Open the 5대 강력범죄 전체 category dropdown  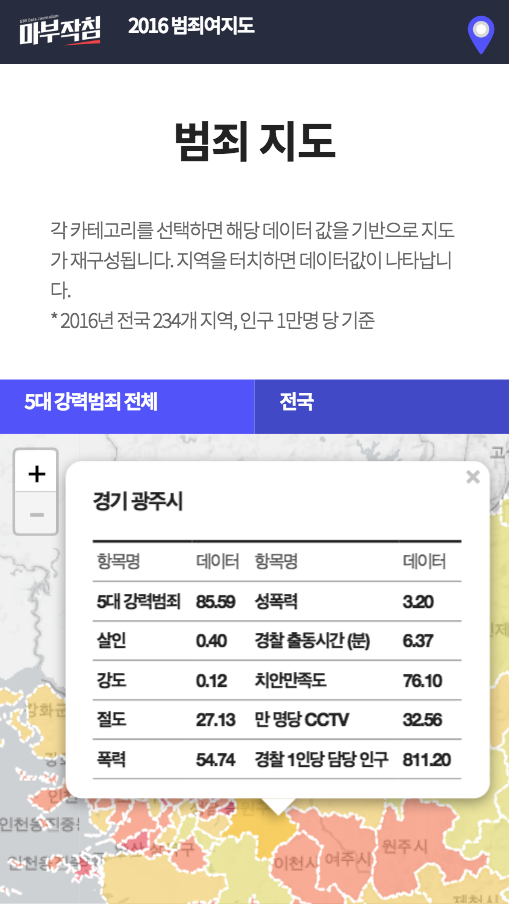[x=127, y=406]
